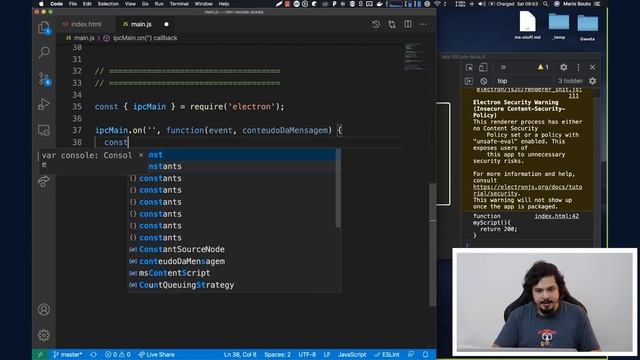Open DevTools customize menu dots

578,68
